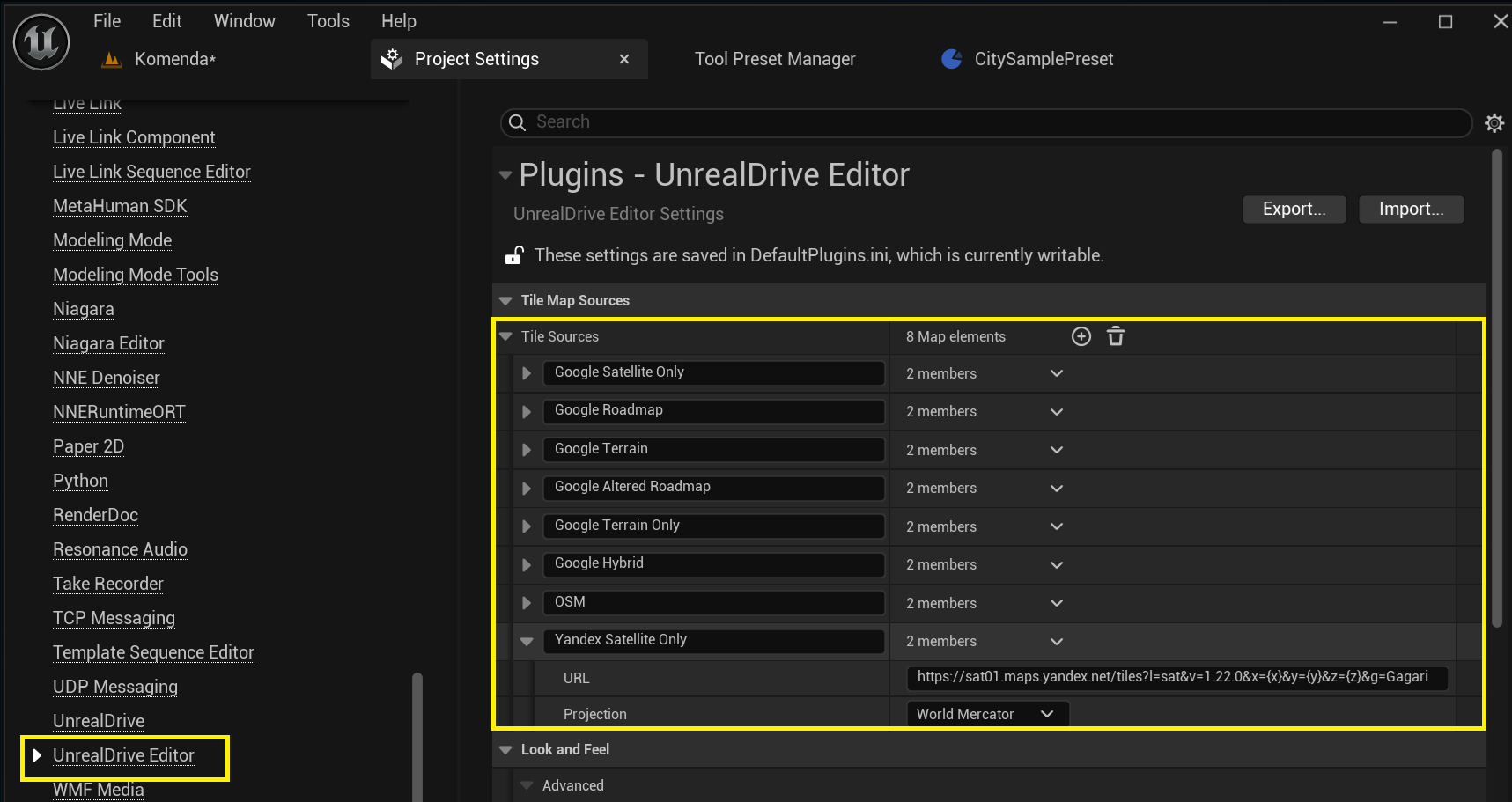Open Google Satellite Only row options dropdown
This screenshot has height=802, width=1512.
(1057, 373)
